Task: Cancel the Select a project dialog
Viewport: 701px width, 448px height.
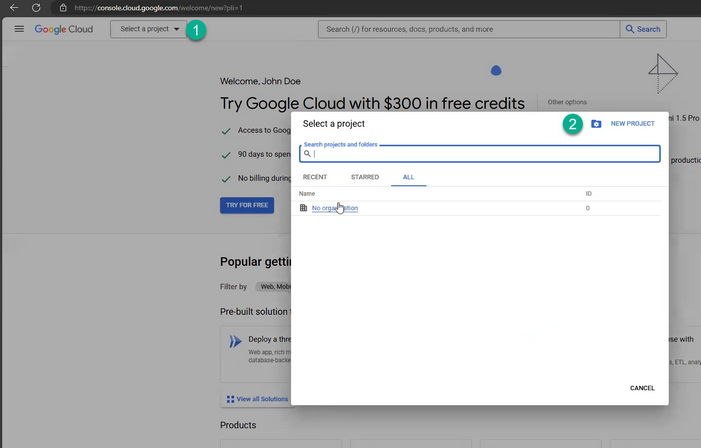Action: (x=642, y=388)
